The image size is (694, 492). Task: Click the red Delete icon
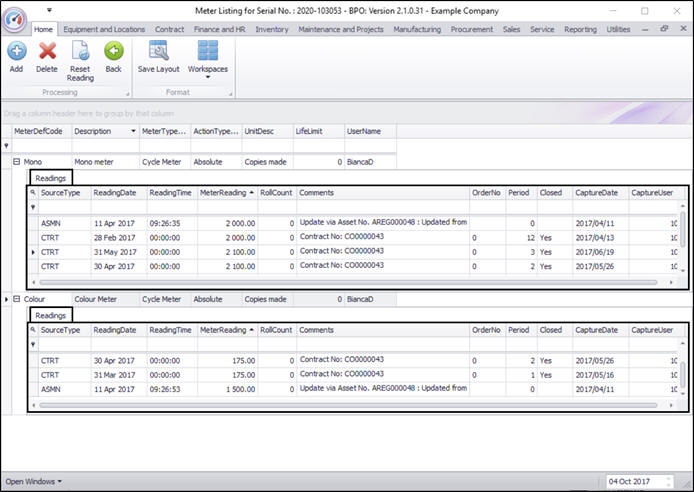47,51
